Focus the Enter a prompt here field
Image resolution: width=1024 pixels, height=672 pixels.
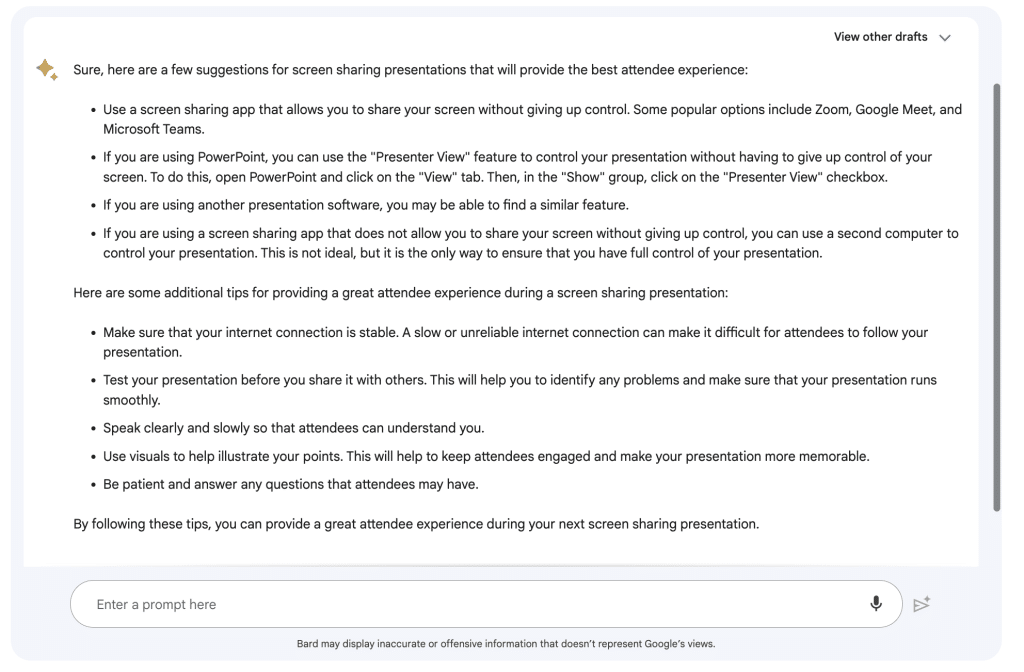pyautogui.click(x=470, y=604)
